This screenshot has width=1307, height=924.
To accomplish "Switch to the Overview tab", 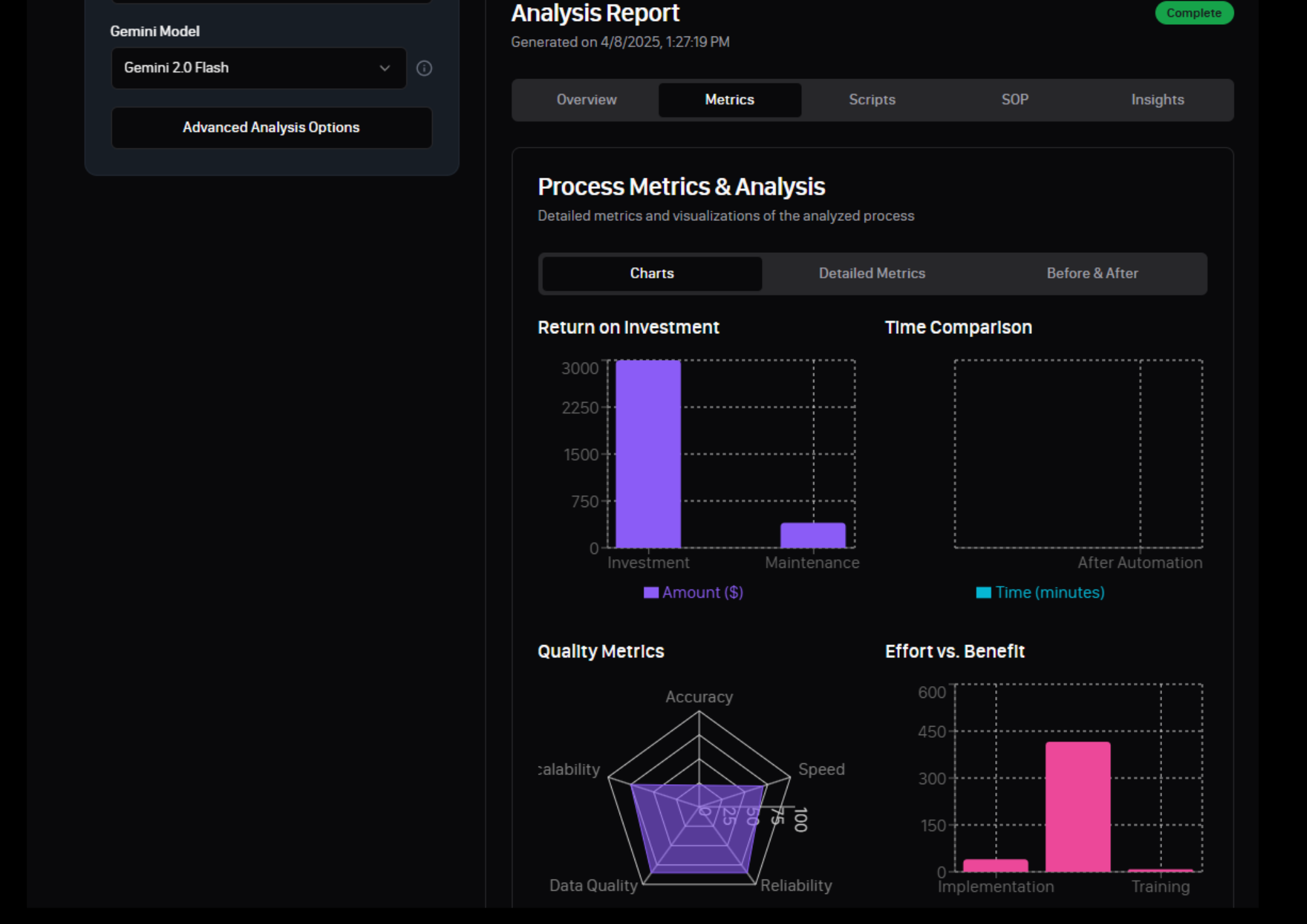I will pos(586,100).
